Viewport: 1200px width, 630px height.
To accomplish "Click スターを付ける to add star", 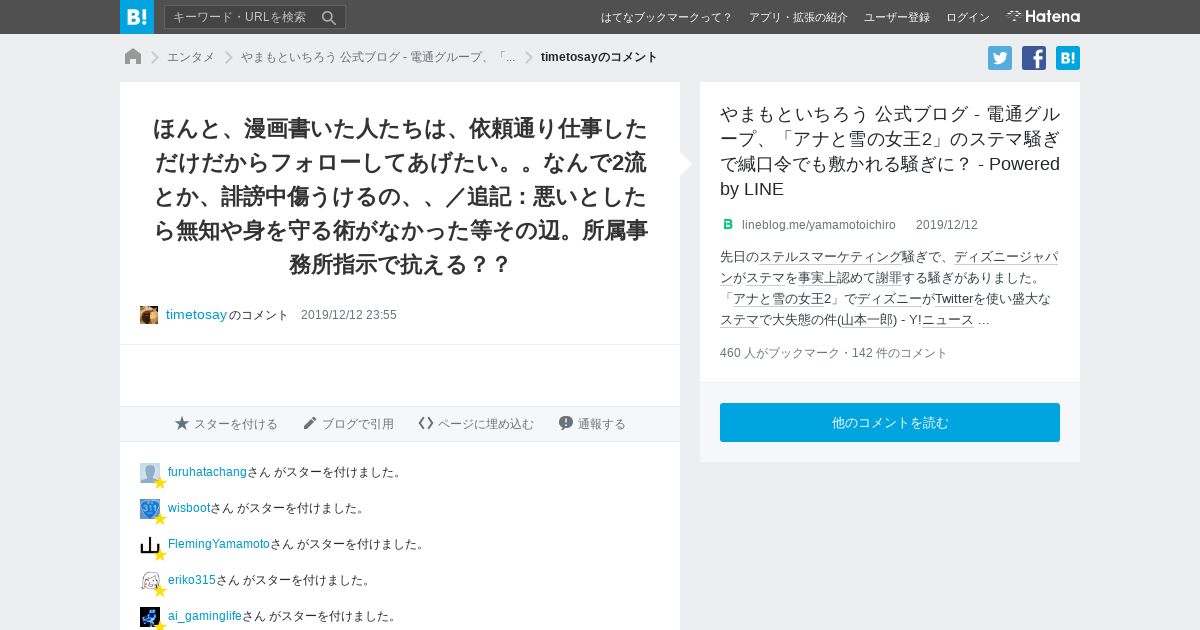I will point(226,424).
